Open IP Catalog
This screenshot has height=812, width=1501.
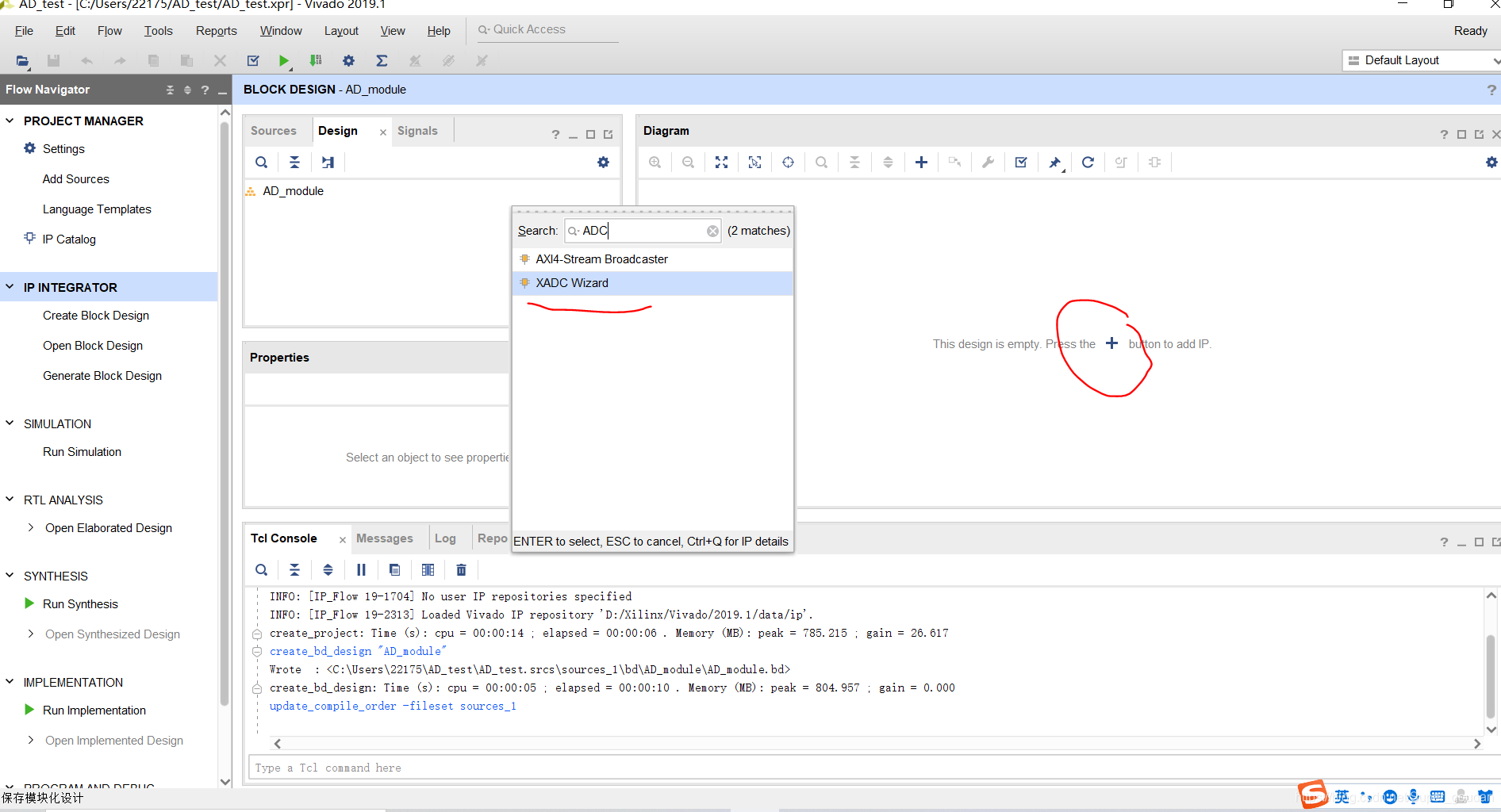pyautogui.click(x=69, y=239)
